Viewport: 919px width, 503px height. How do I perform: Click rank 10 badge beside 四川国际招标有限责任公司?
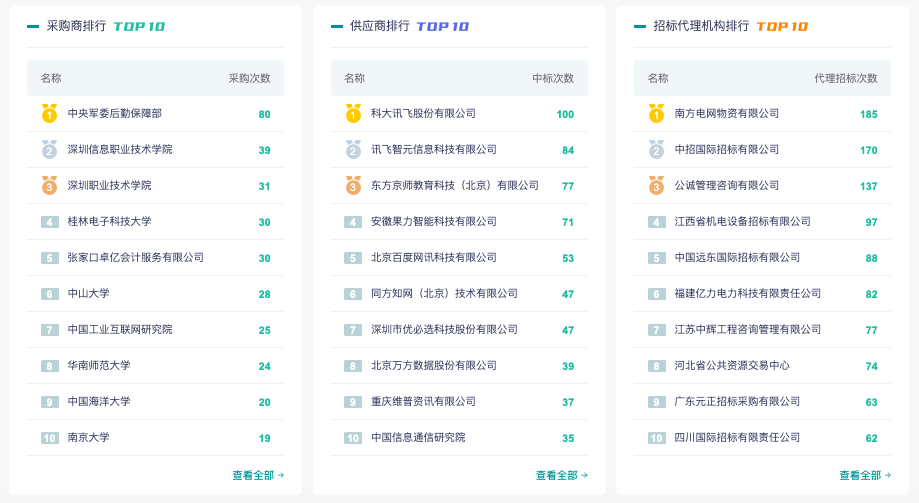point(656,438)
